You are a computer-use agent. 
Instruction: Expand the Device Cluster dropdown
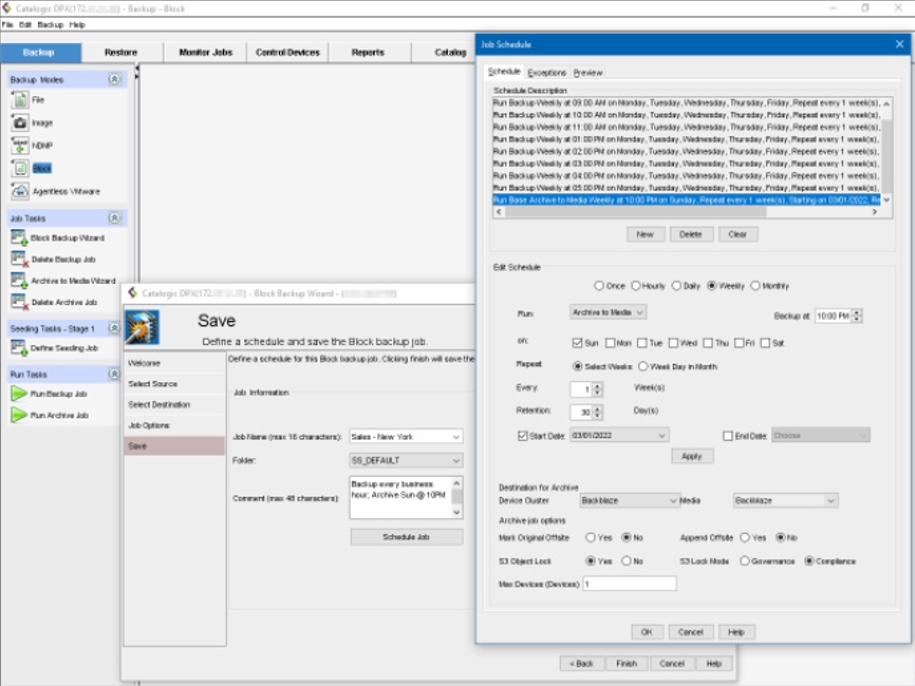tap(629, 500)
